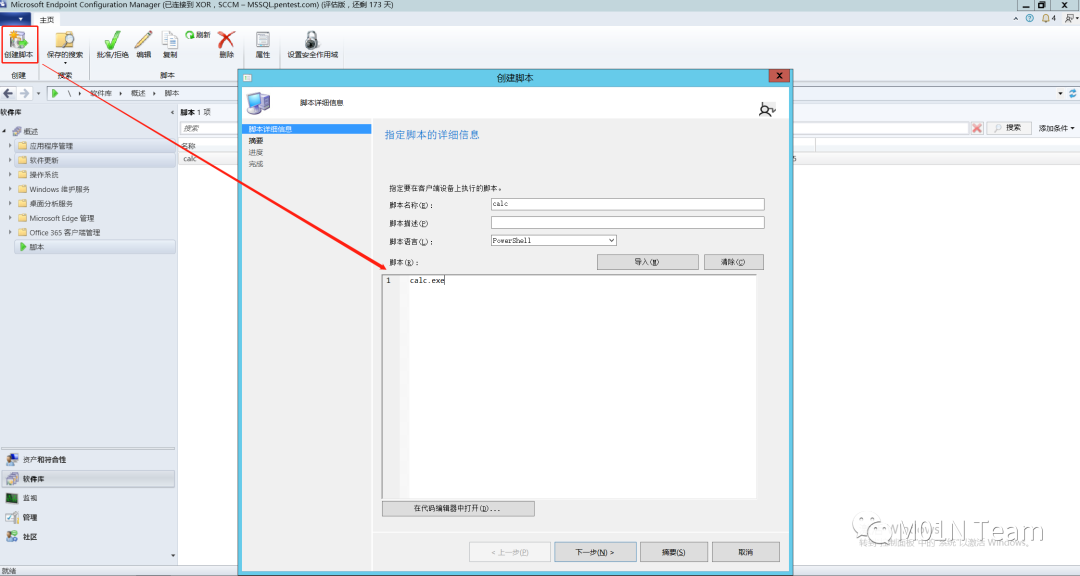
Task: Go forward with the navigation arrow
Action: click(24, 93)
